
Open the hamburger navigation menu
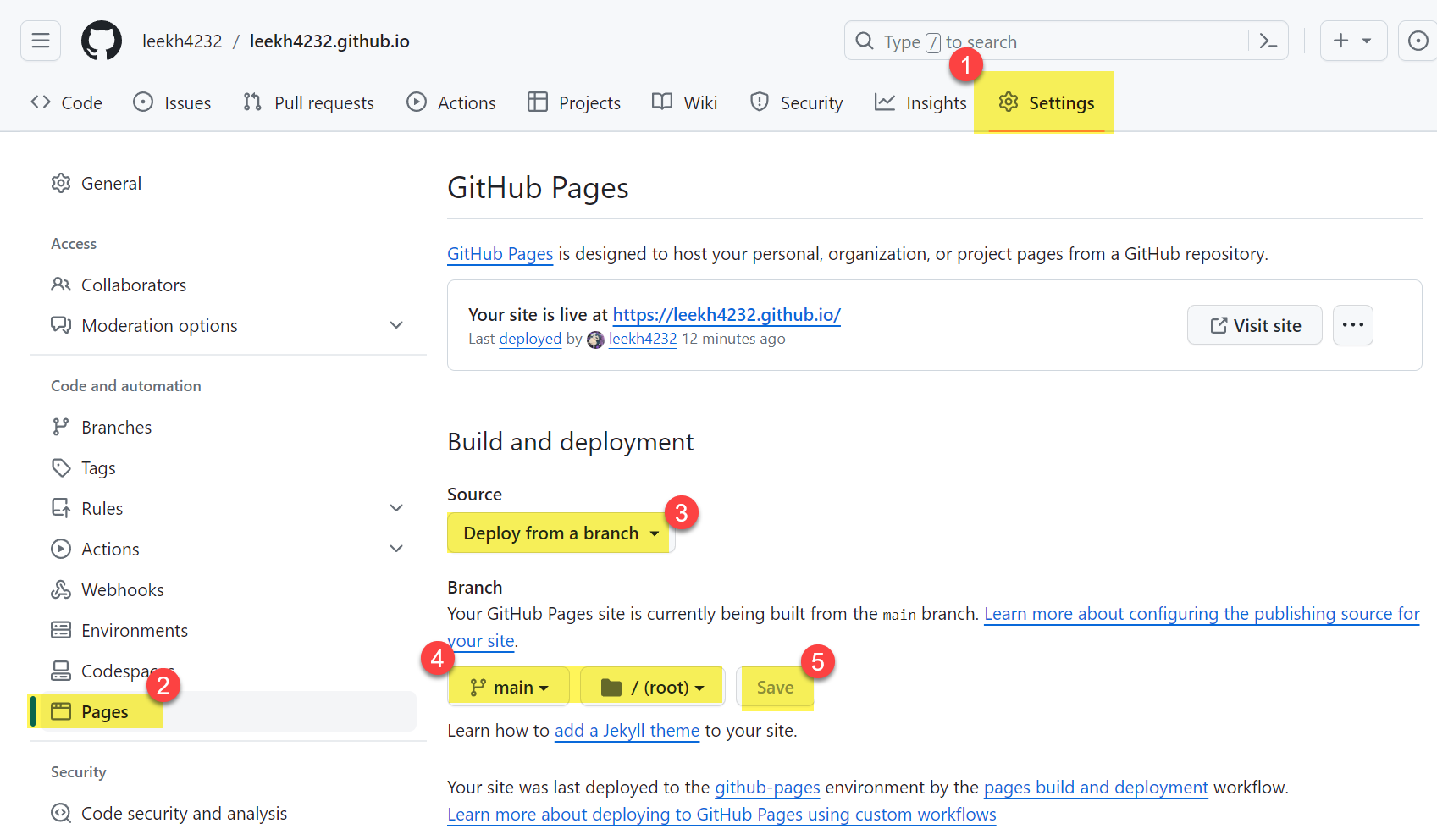point(41,41)
